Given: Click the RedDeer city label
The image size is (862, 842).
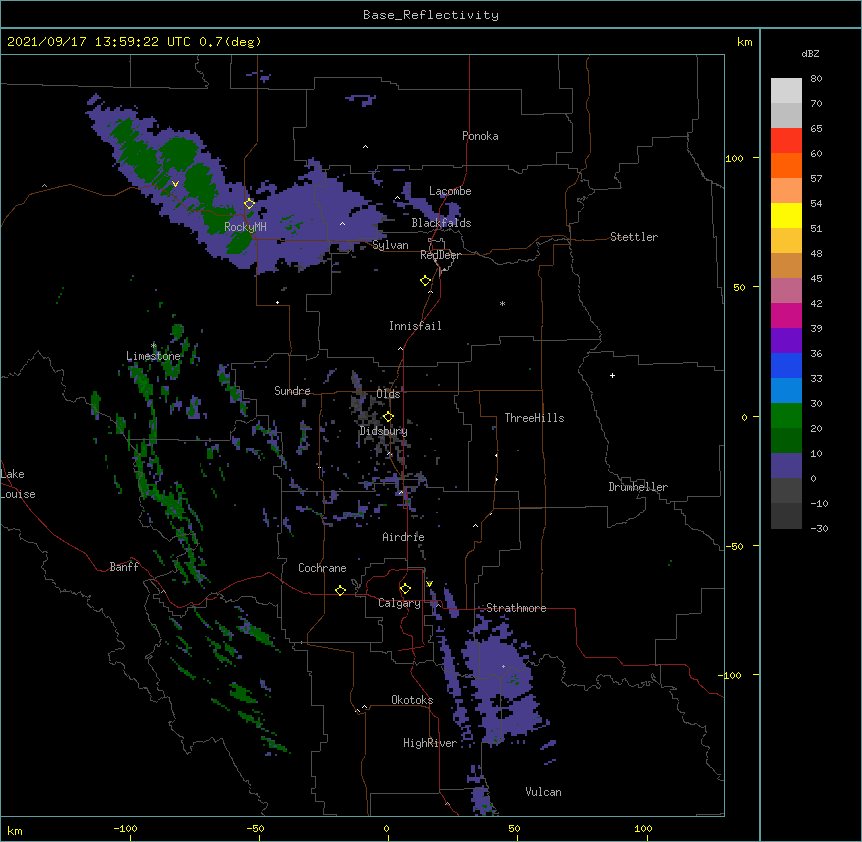Looking at the screenshot, I should 440,255.
